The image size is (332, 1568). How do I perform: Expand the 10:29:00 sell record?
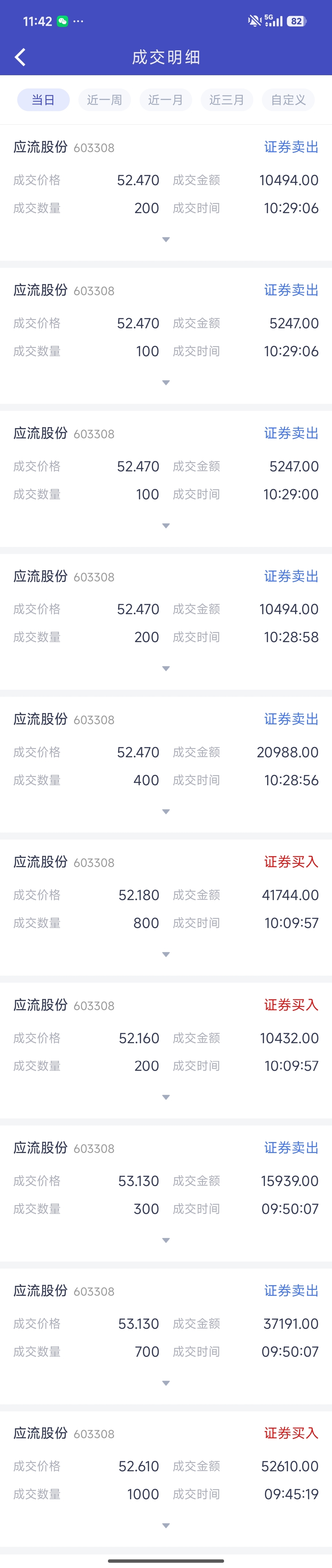coord(166,525)
